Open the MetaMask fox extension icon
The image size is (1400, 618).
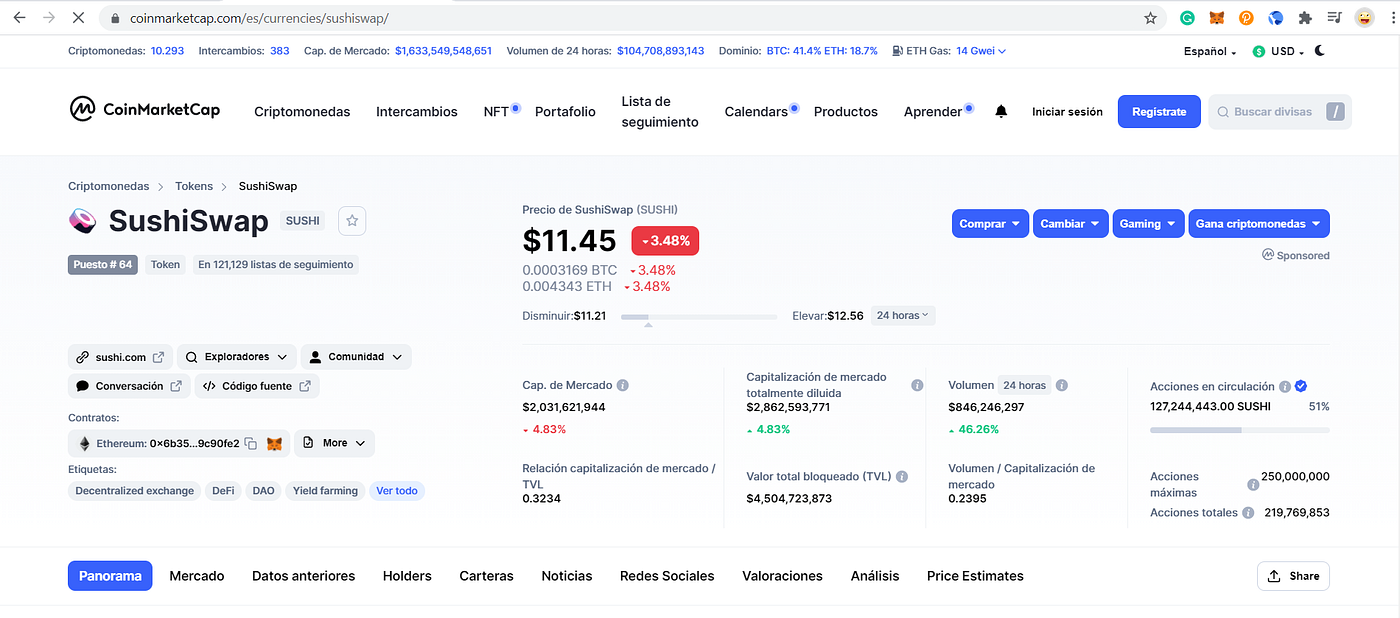pos(1217,18)
